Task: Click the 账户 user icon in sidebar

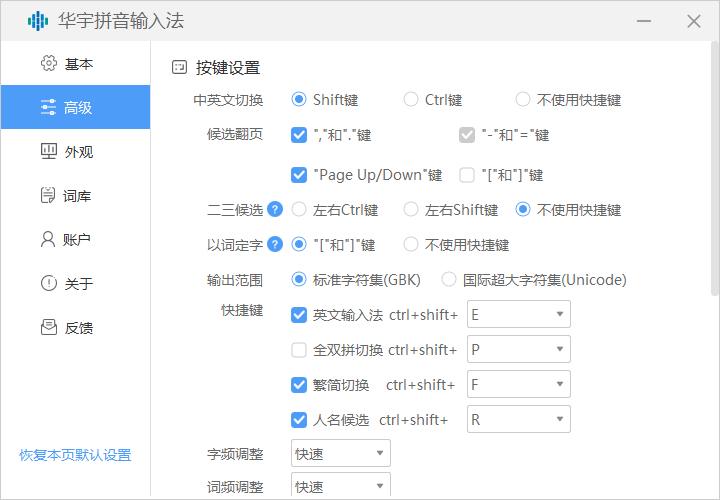Action: click(x=48, y=240)
